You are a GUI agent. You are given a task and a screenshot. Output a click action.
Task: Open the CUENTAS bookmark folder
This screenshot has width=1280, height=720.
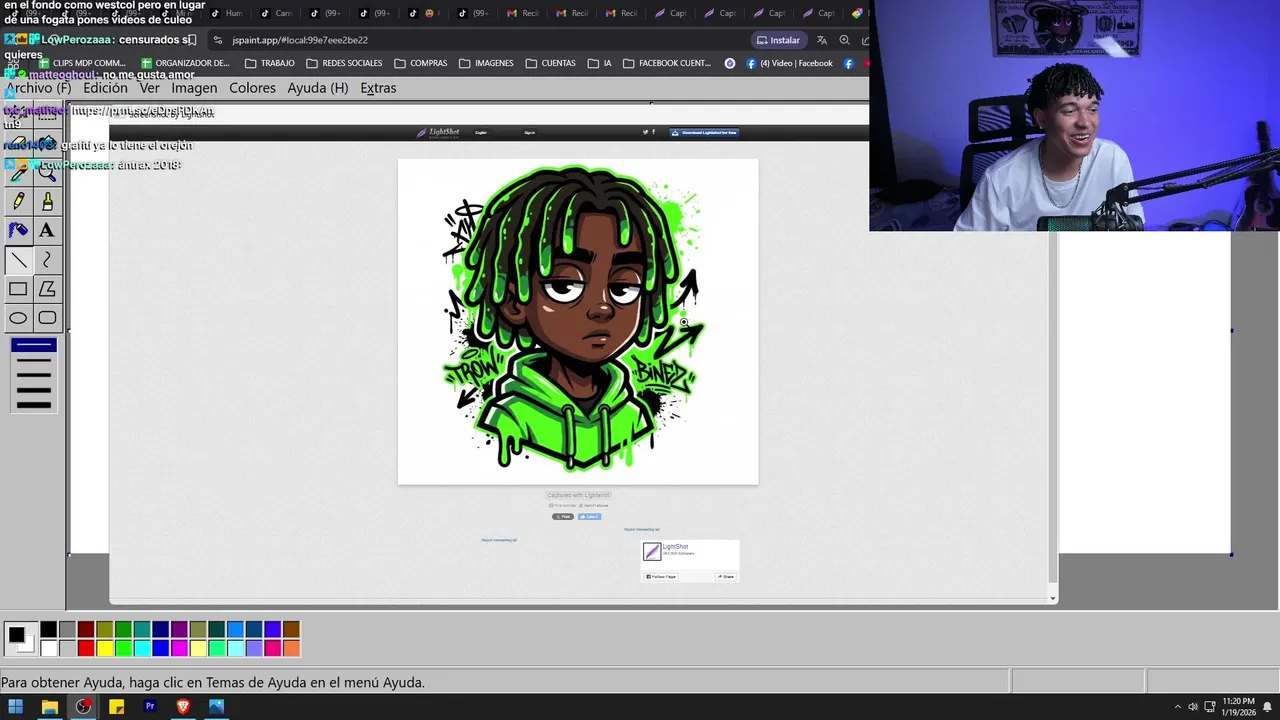550,63
